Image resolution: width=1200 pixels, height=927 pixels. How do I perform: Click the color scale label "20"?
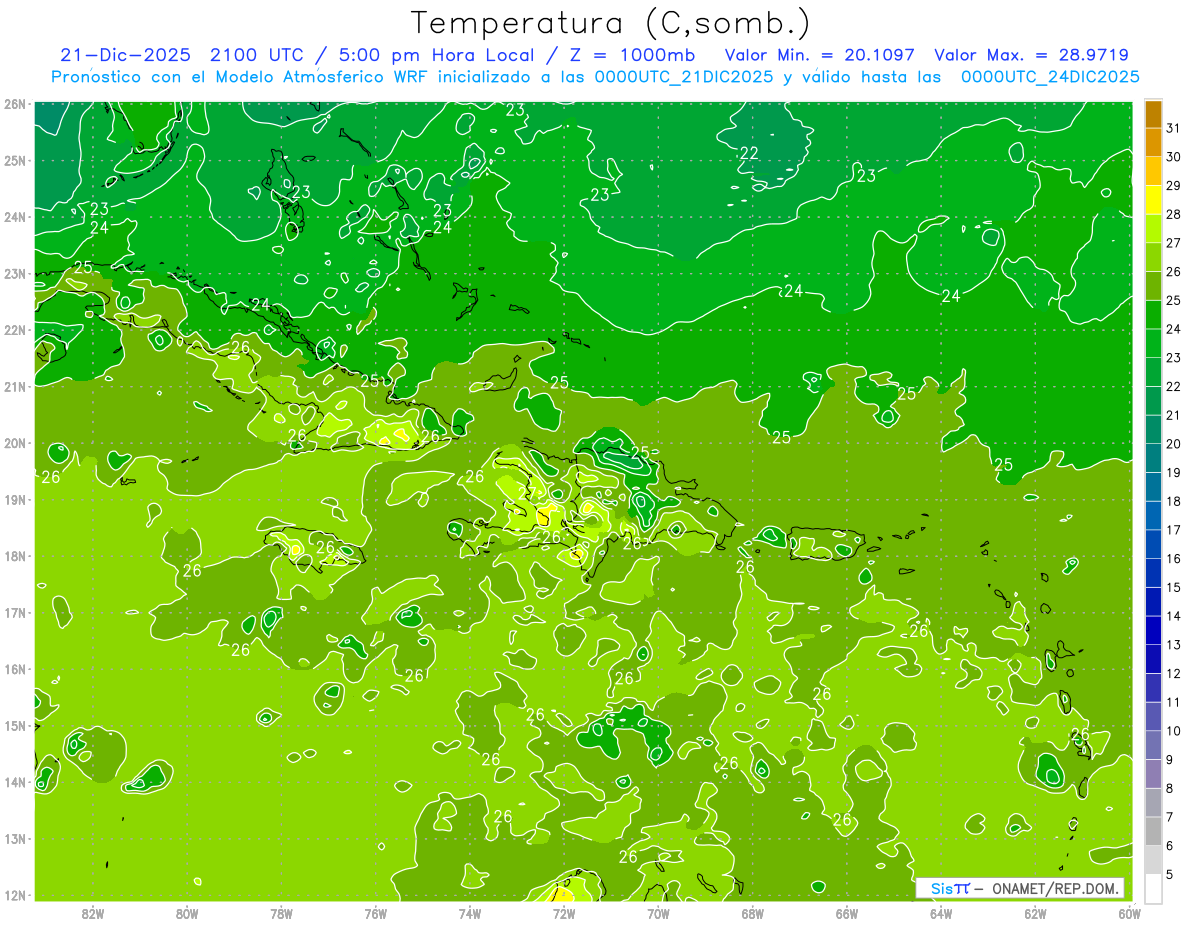pyautogui.click(x=1174, y=443)
